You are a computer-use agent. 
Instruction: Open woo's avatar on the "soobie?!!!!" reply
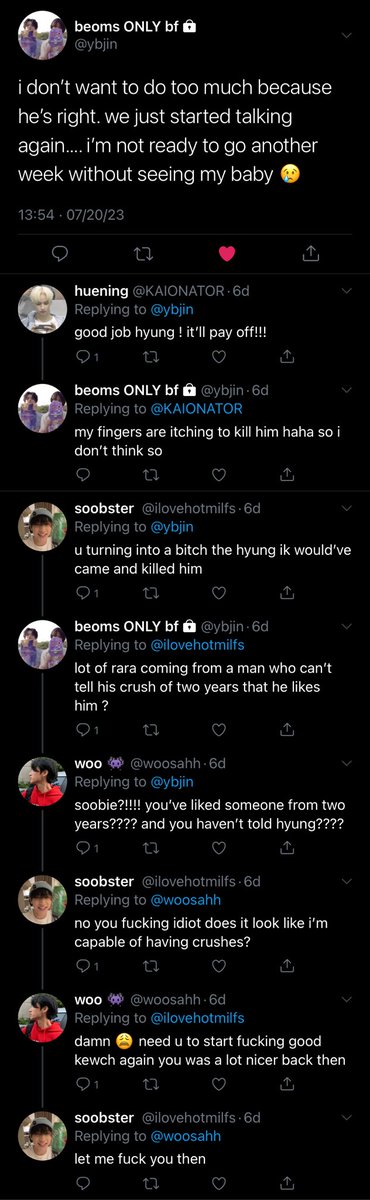coord(43,781)
